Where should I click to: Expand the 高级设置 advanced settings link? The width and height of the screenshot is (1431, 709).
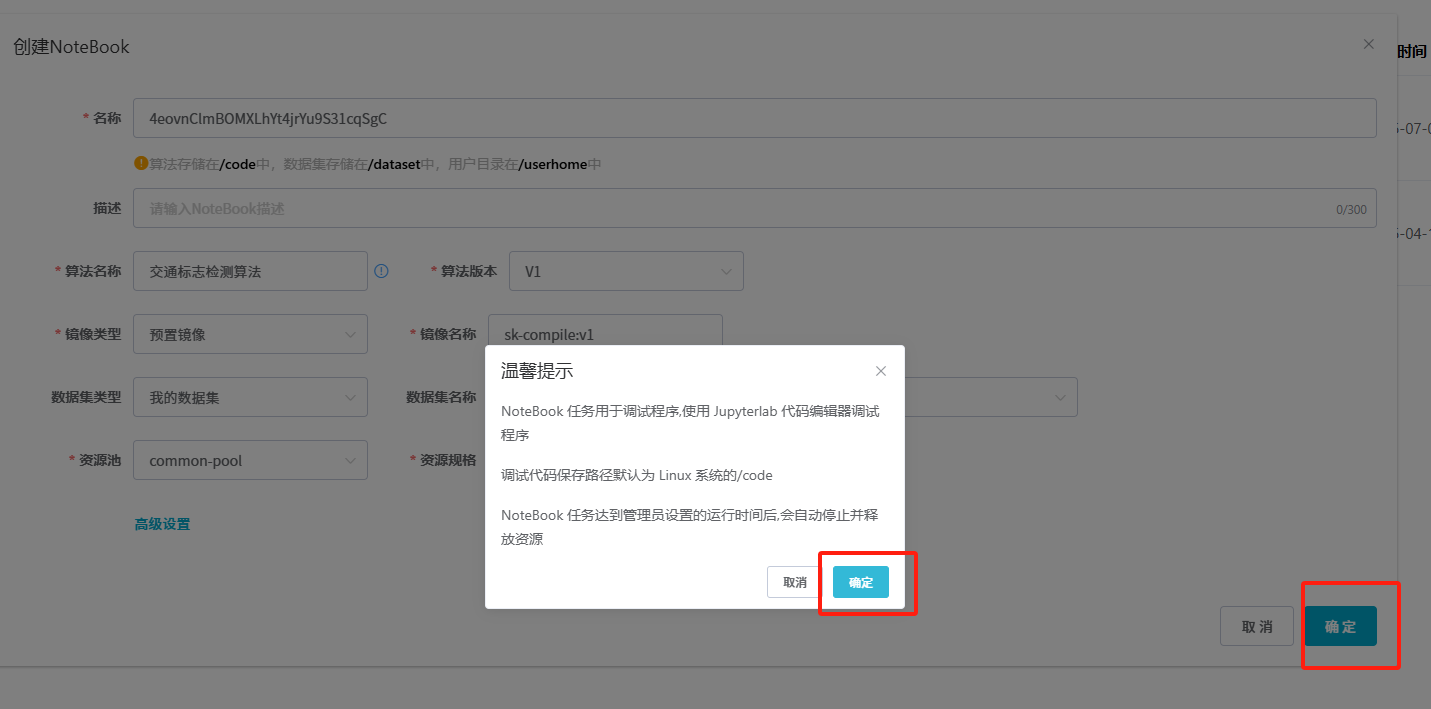tap(162, 524)
